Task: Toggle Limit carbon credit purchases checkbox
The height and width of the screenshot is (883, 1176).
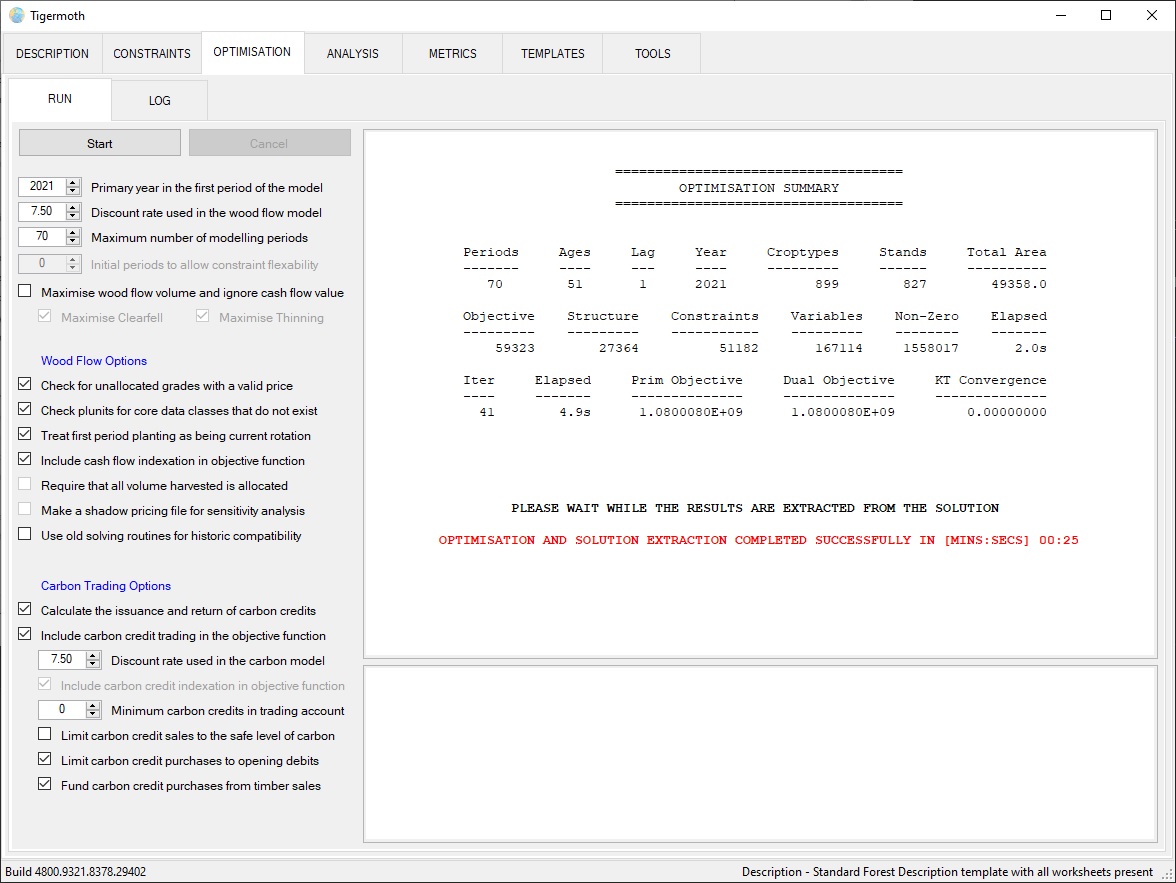Action: click(45, 759)
